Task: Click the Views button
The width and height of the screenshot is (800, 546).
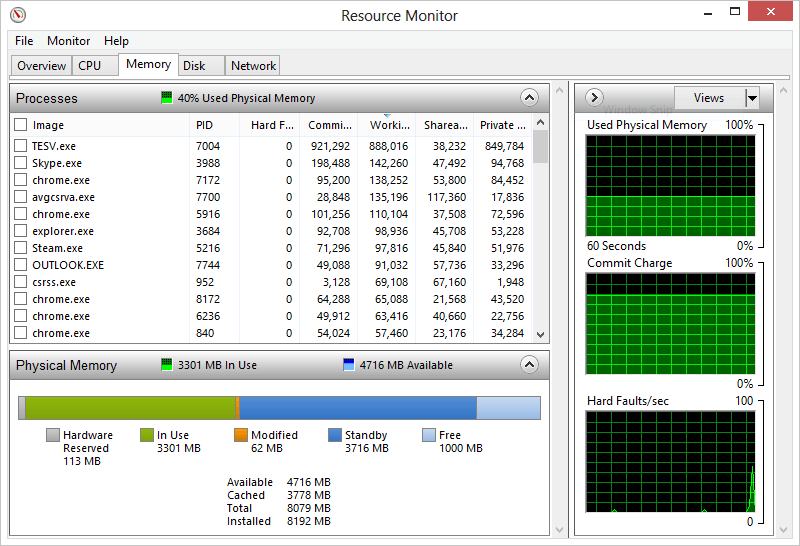Action: coord(709,97)
